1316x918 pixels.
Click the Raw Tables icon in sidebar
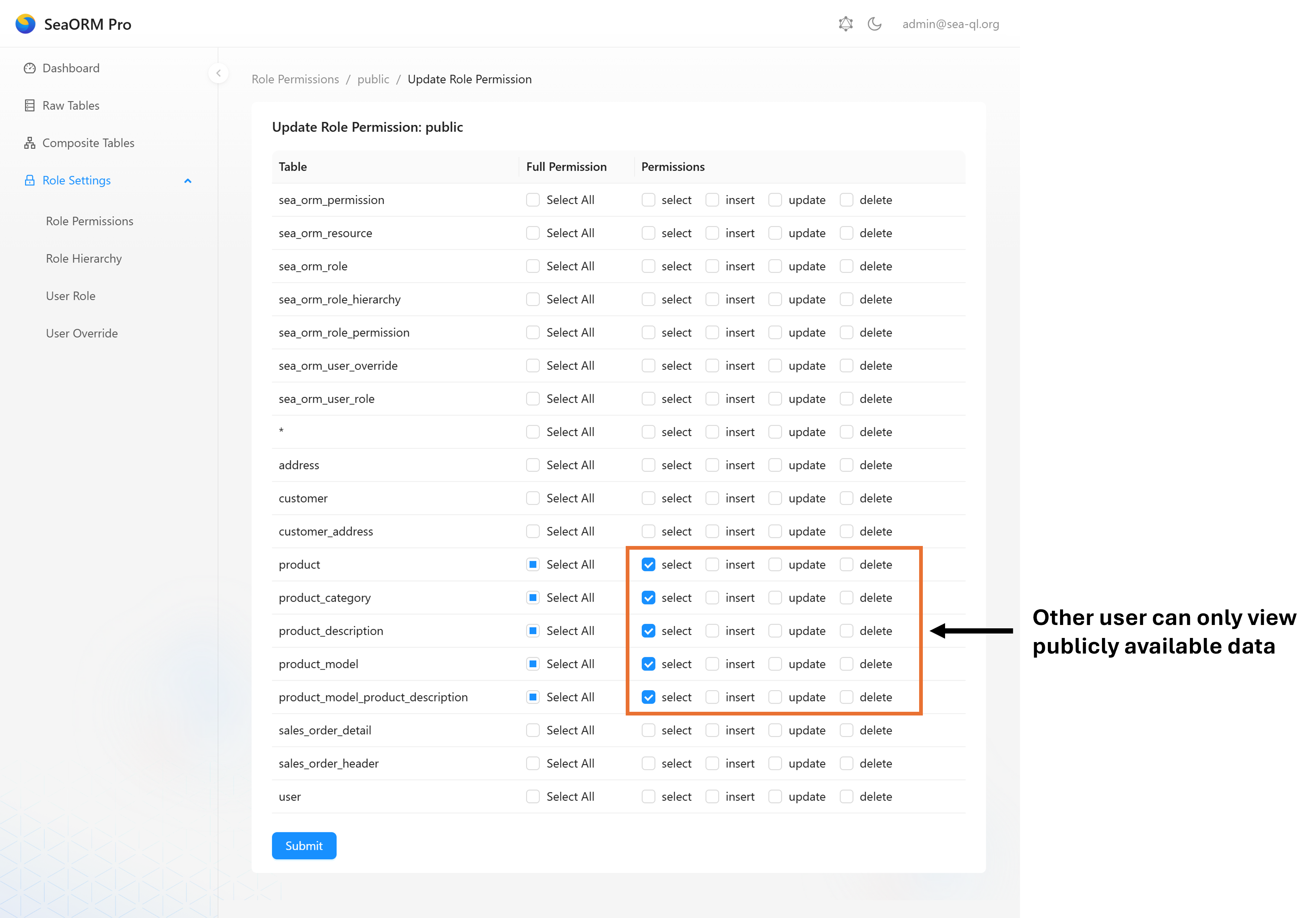point(30,105)
